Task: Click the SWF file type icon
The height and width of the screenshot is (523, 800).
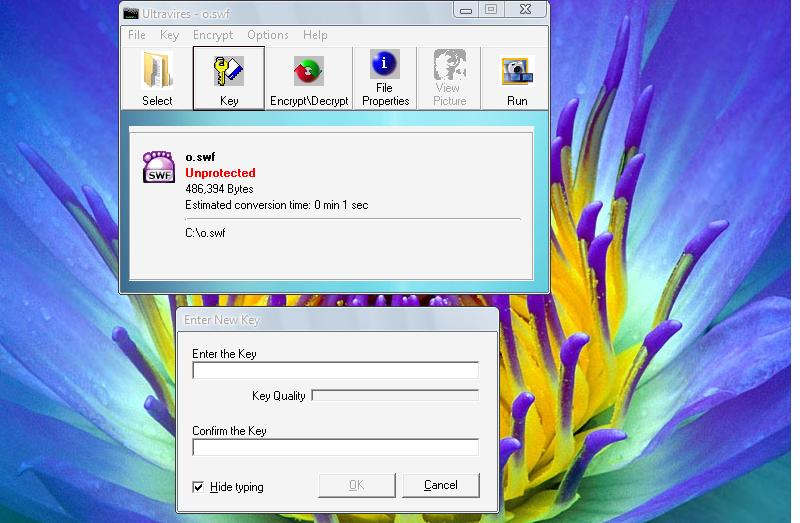Action: (159, 167)
